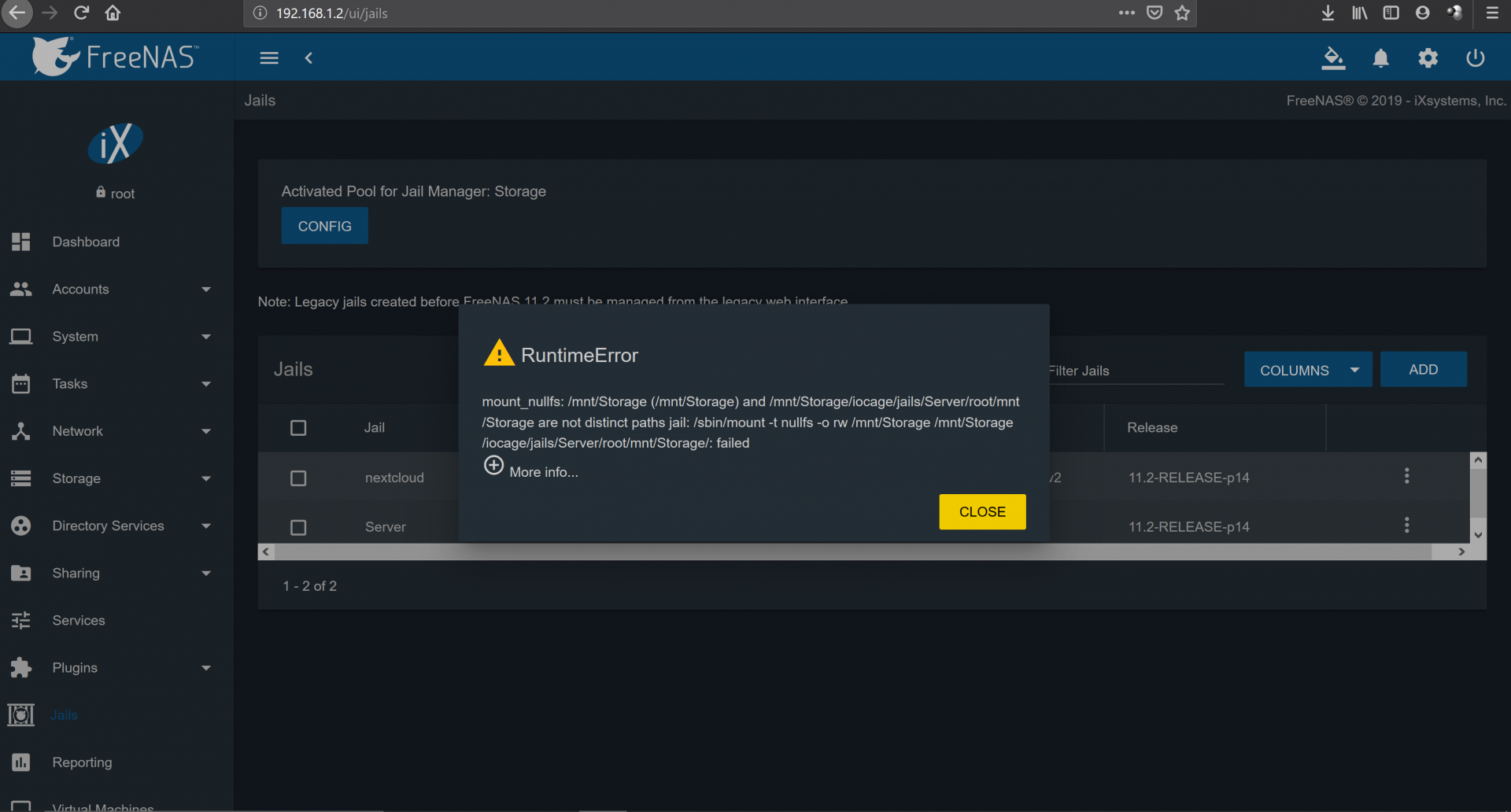Image resolution: width=1511 pixels, height=812 pixels.
Task: Click the Dashboard grid icon
Action: pyautogui.click(x=21, y=242)
